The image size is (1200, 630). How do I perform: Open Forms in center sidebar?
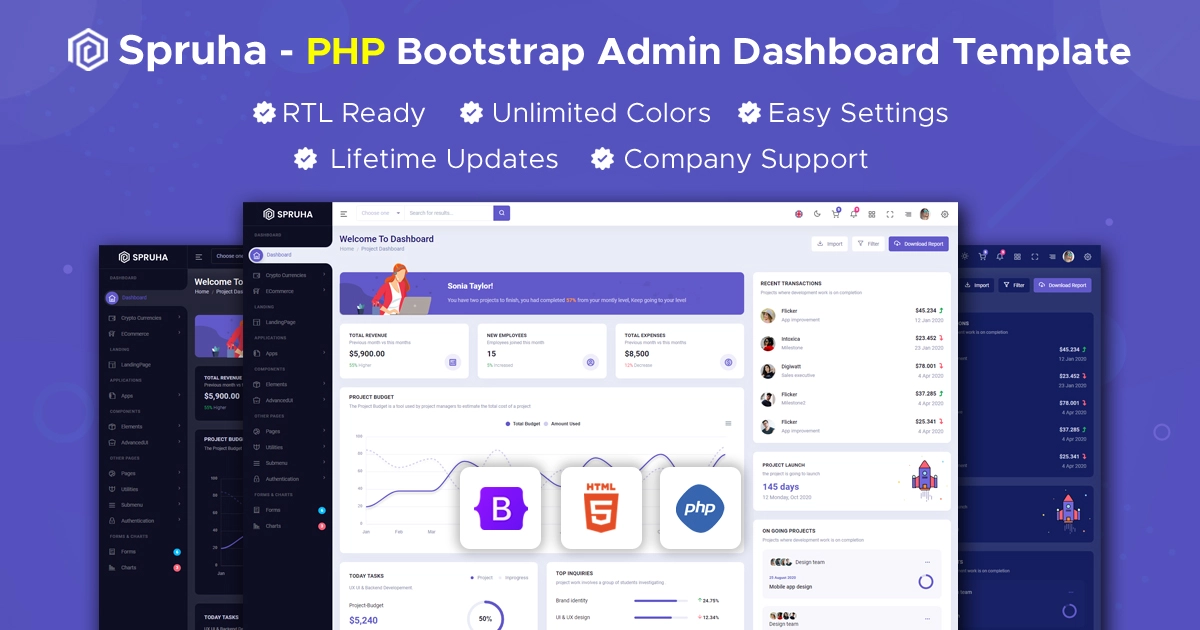(290, 510)
